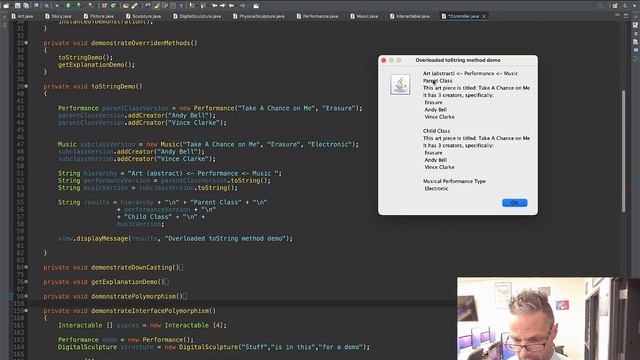Expand getExplanationDemo fold at line 76
Image resolution: width=640 pixels, height=360 pixels.
(27, 282)
